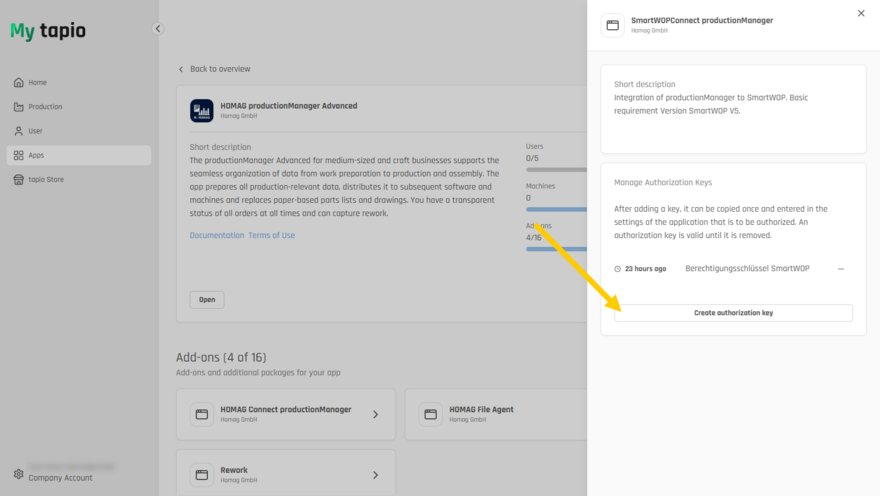Click the Users 0/5 progress bar
880x496 pixels.
tap(556, 169)
